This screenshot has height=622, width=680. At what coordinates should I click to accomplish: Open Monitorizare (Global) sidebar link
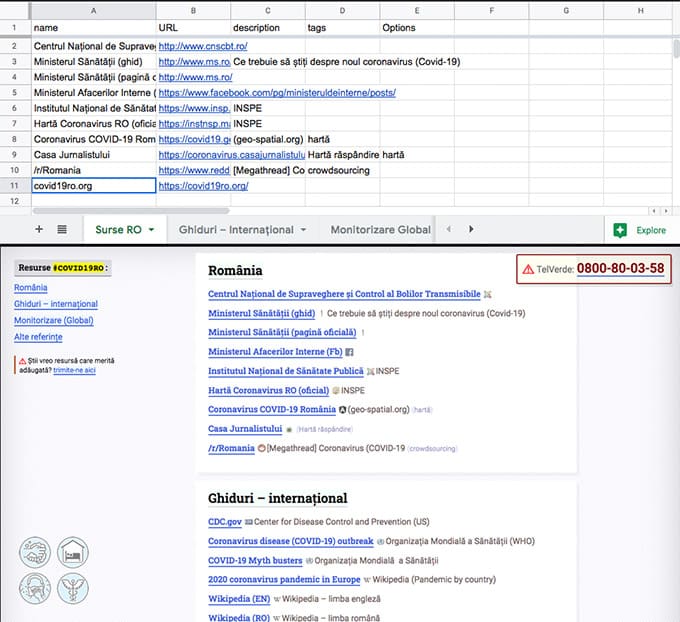pyautogui.click(x=54, y=321)
